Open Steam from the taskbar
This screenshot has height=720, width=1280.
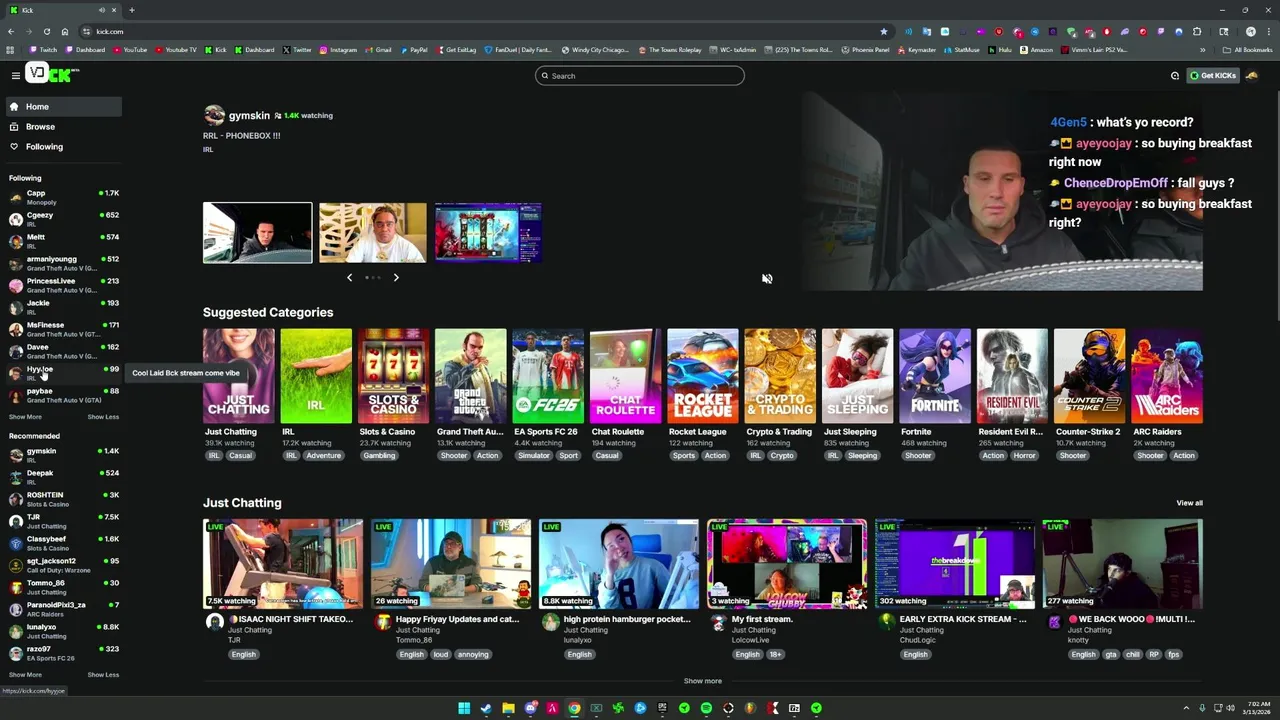(x=486, y=708)
